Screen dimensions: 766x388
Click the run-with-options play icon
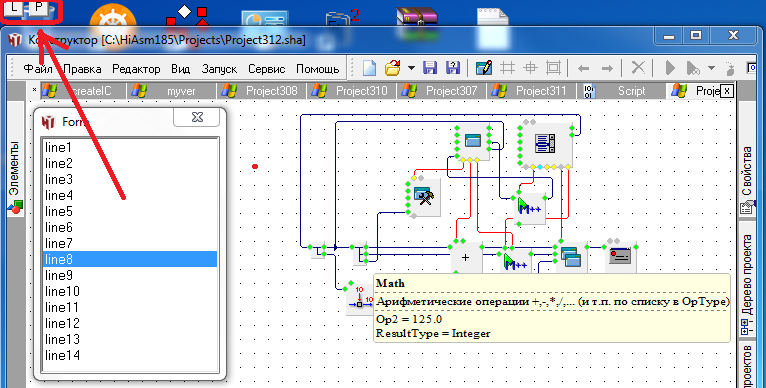coord(693,68)
